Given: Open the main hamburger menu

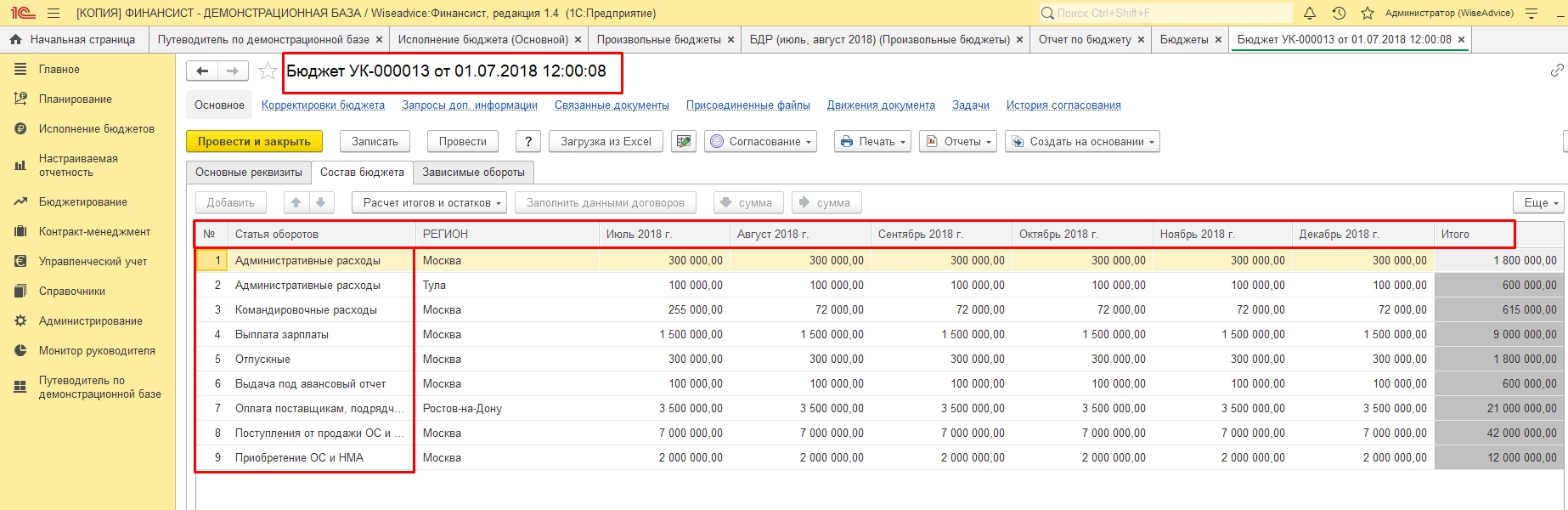Looking at the screenshot, I should [x=54, y=13].
